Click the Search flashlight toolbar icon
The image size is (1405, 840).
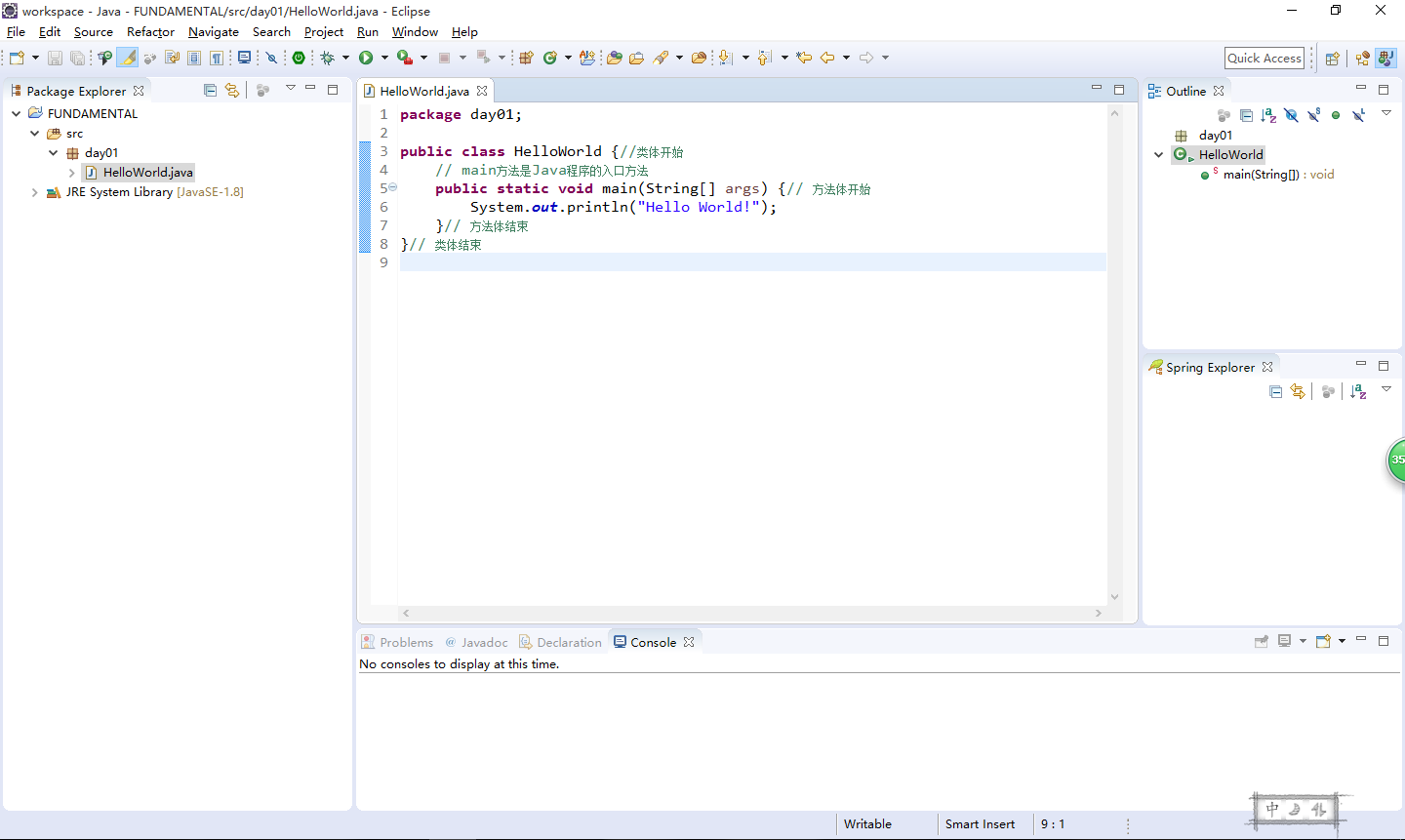click(x=661, y=58)
